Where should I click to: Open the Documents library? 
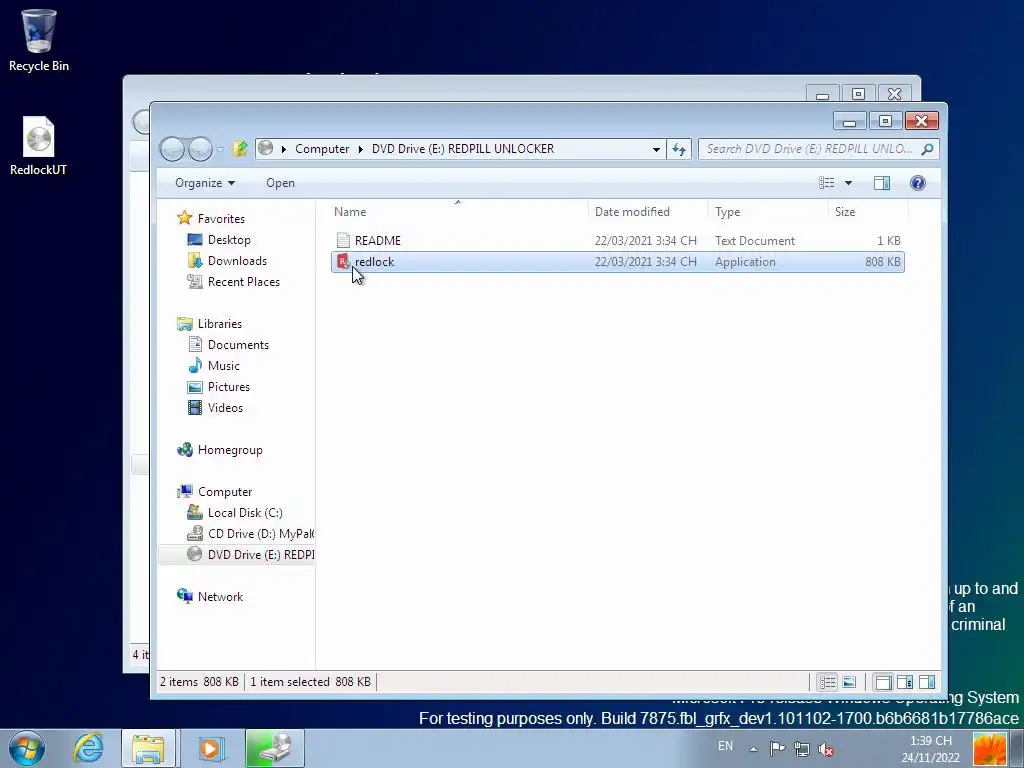tap(238, 345)
